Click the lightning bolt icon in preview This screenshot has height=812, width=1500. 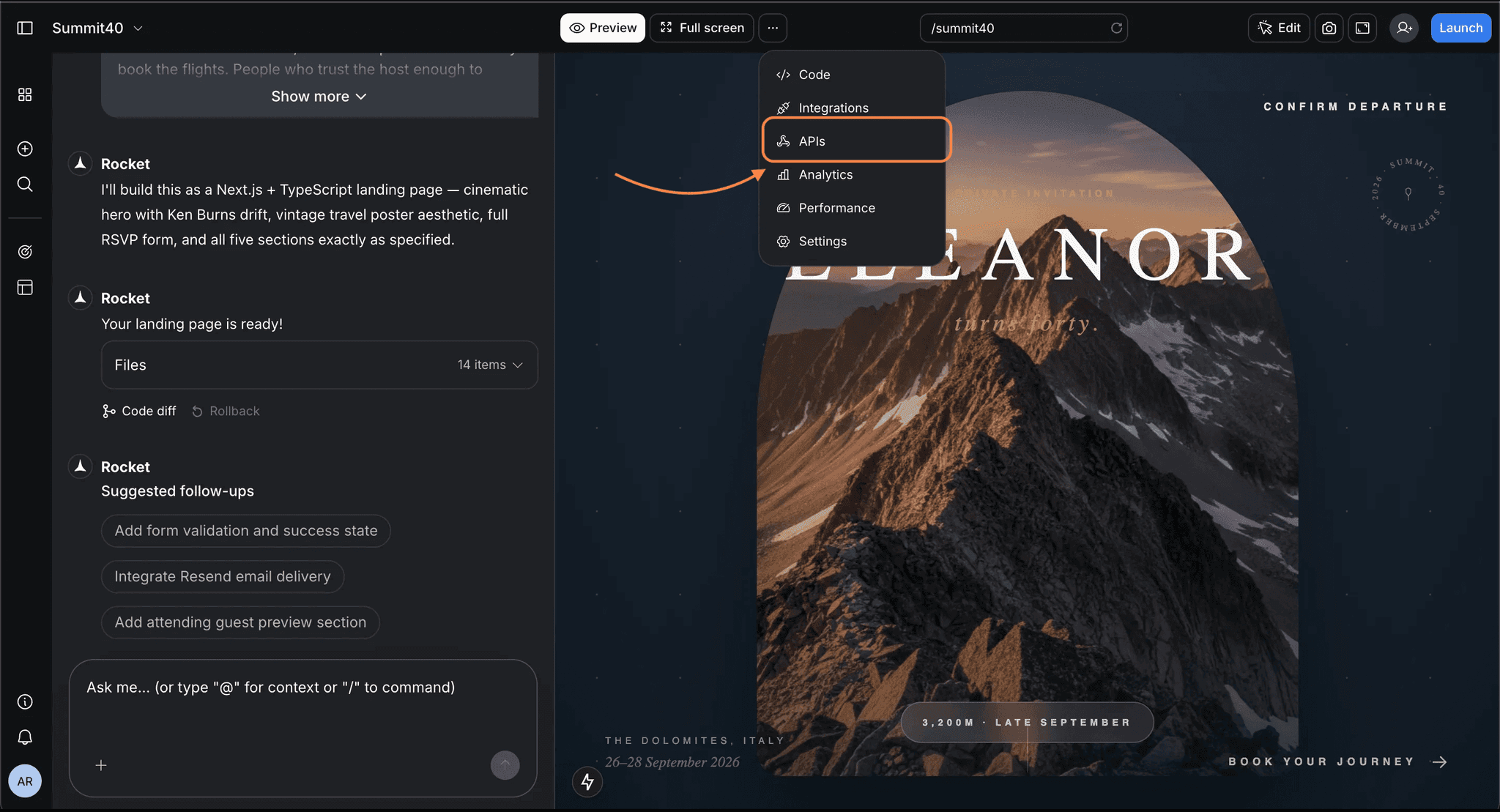pyautogui.click(x=587, y=781)
